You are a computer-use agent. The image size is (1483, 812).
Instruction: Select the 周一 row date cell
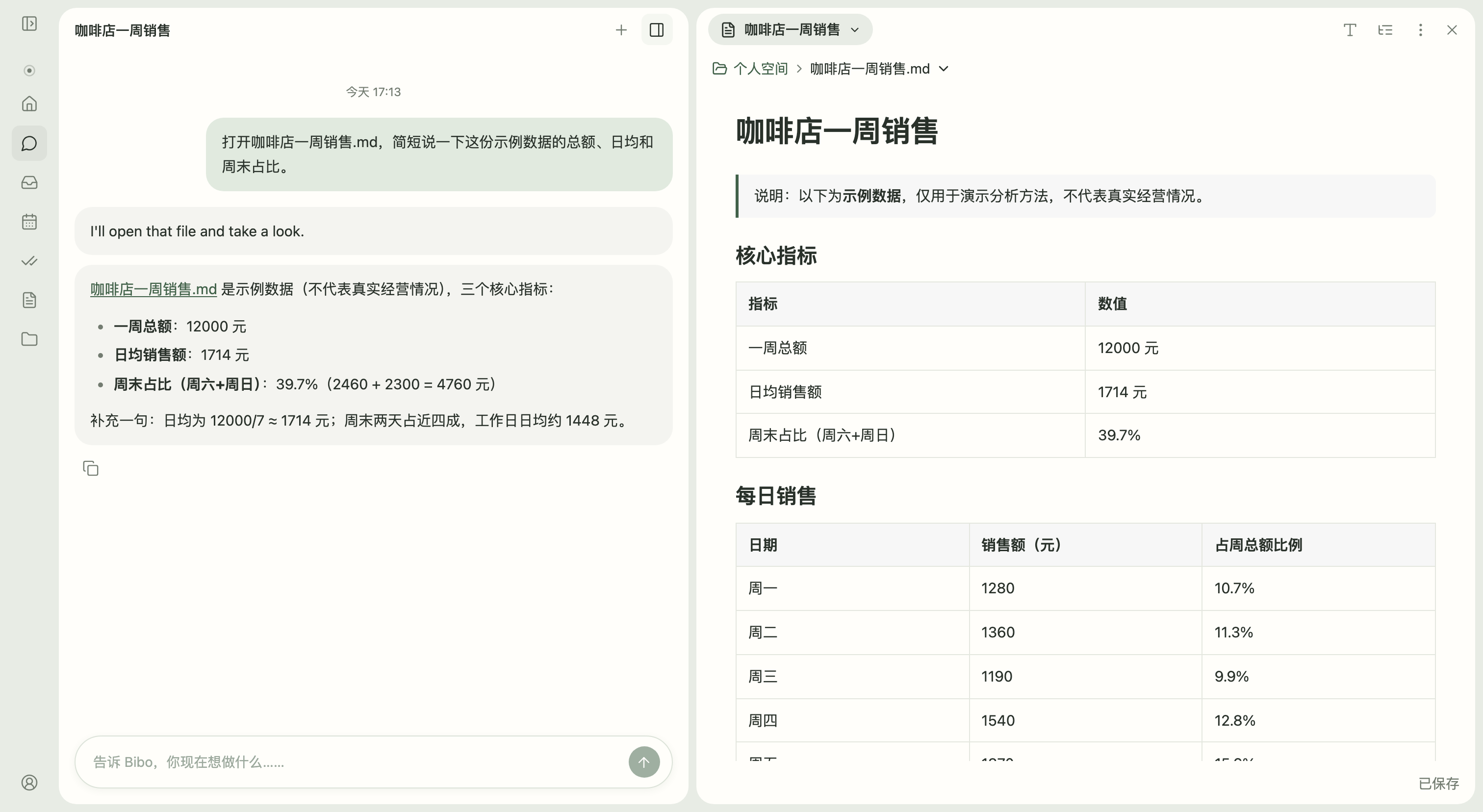click(x=853, y=588)
